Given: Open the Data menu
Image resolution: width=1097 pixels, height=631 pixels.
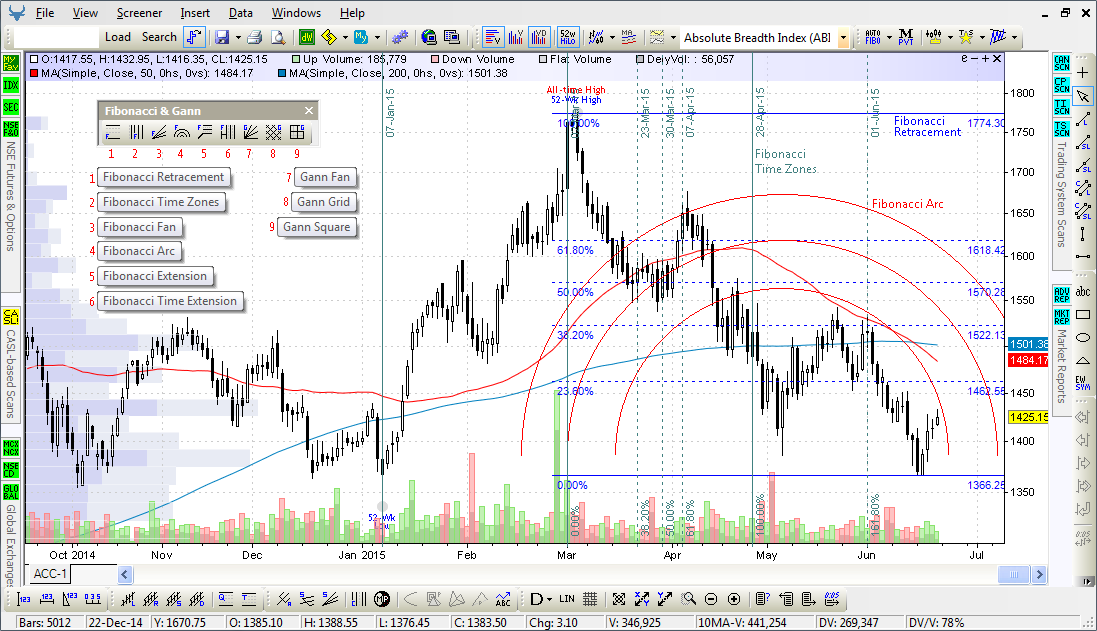Looking at the screenshot, I should pos(241,13).
